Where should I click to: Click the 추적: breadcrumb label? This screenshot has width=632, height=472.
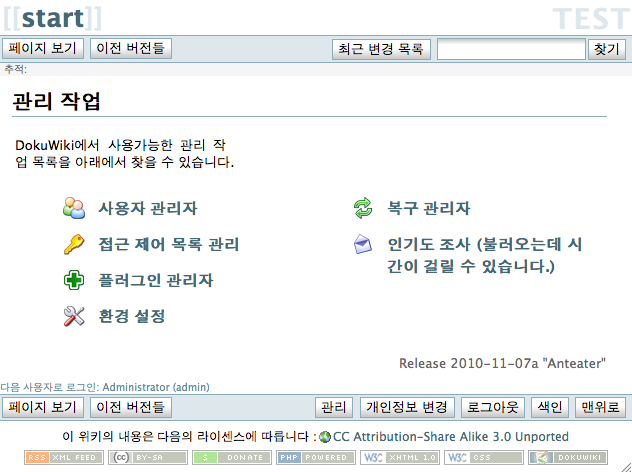pos(15,69)
